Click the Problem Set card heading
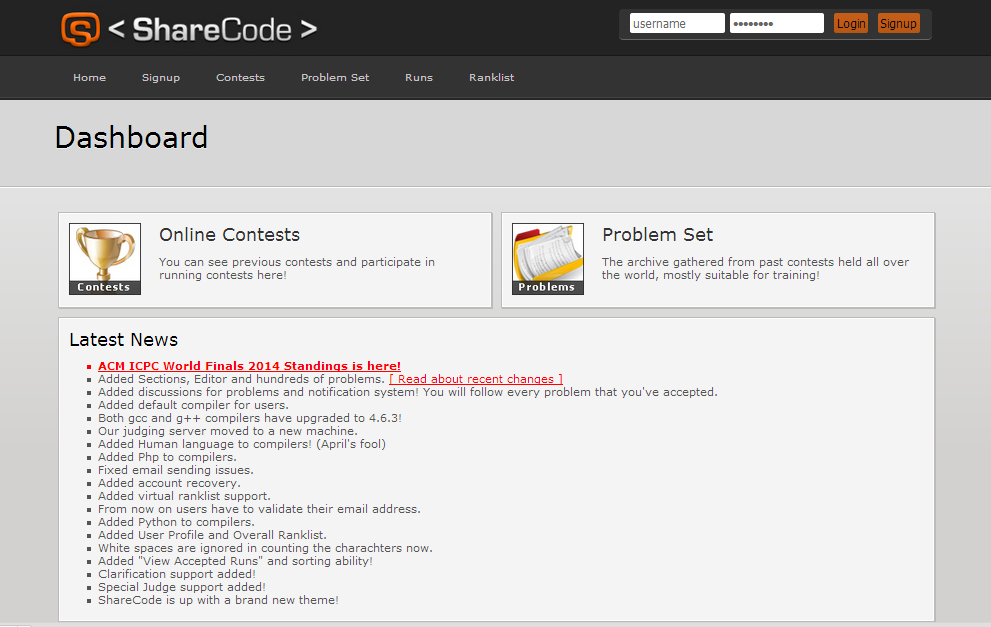991x627 pixels. click(x=657, y=235)
